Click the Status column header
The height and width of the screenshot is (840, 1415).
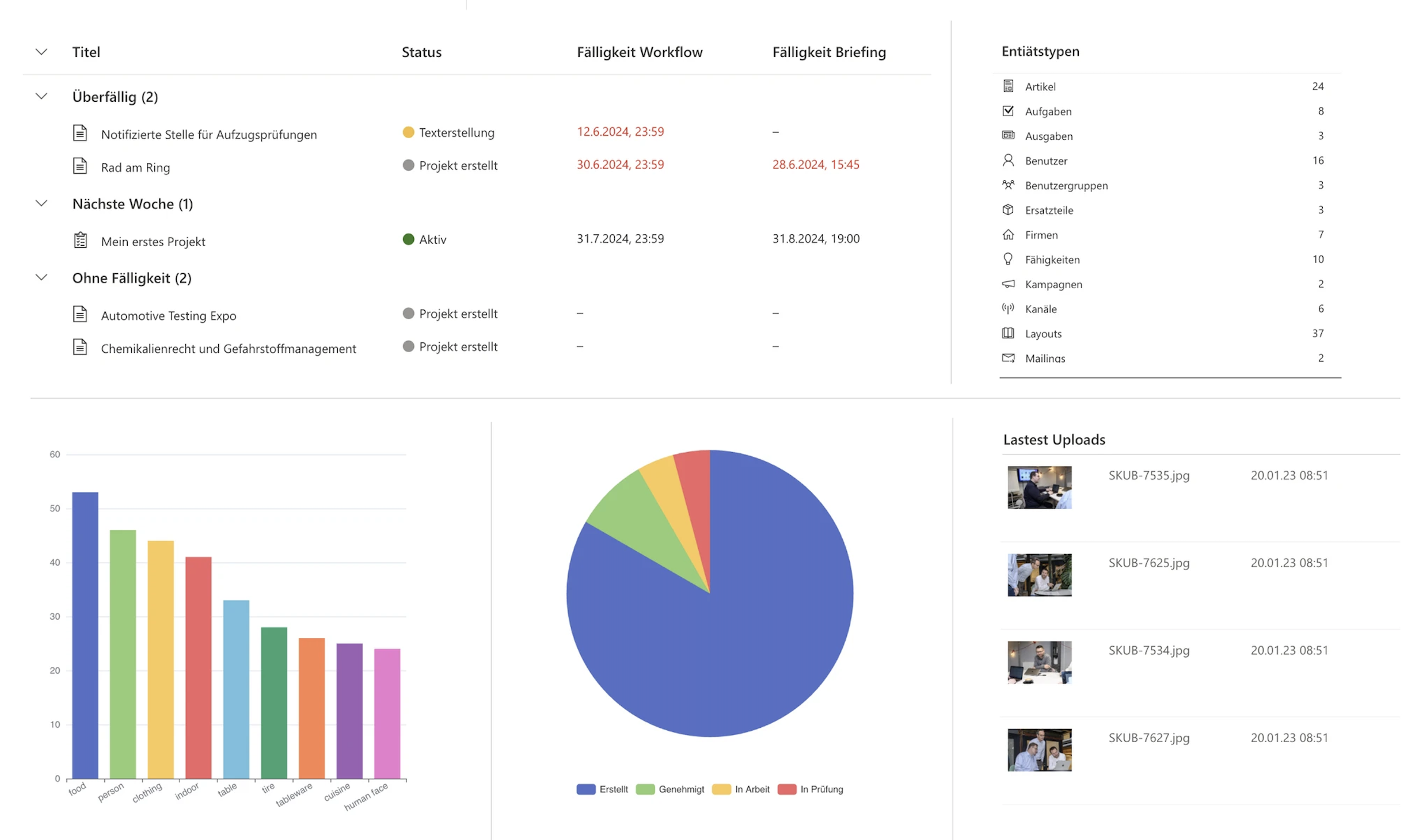[421, 52]
